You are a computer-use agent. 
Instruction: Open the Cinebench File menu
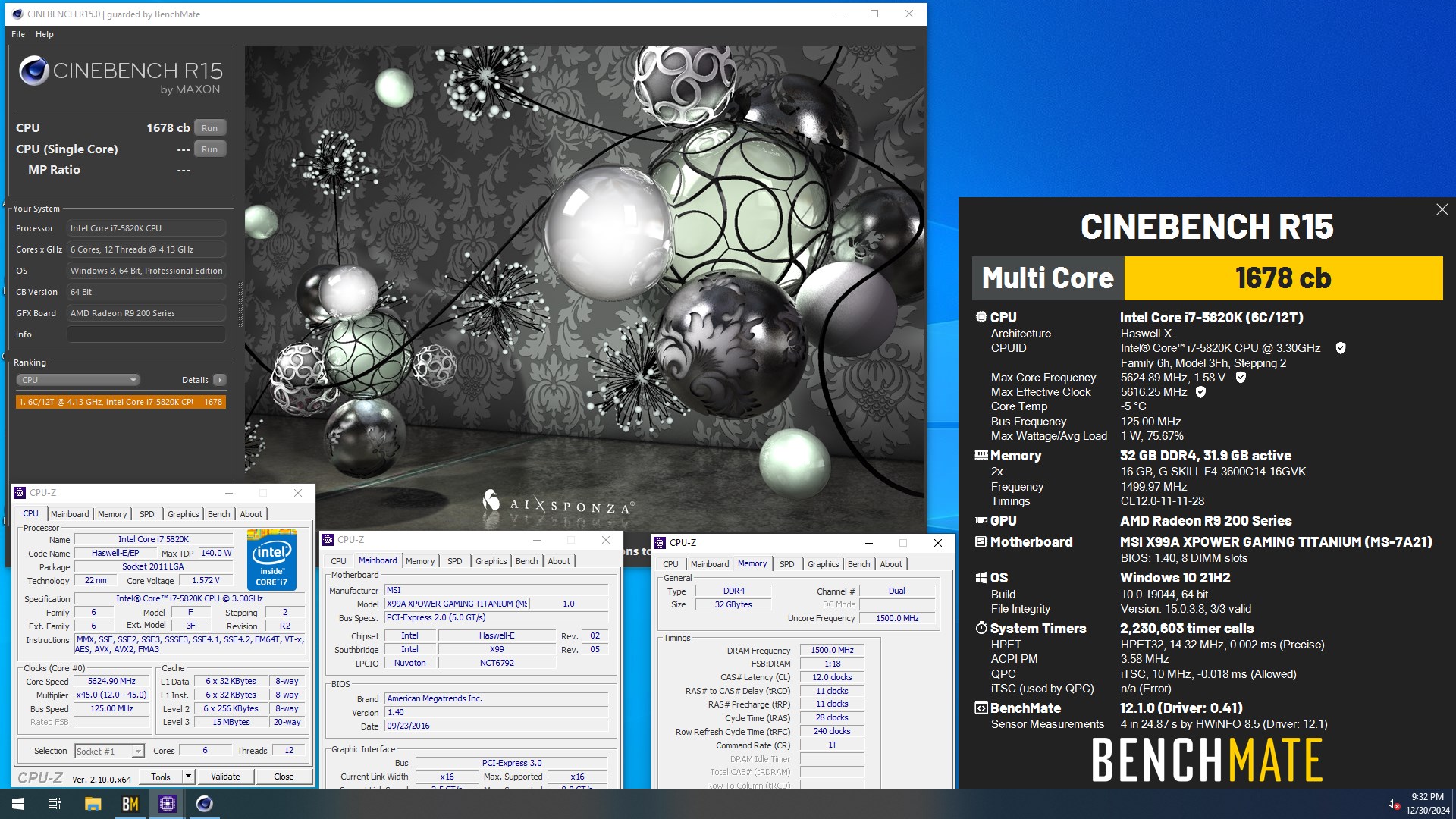pyautogui.click(x=18, y=34)
